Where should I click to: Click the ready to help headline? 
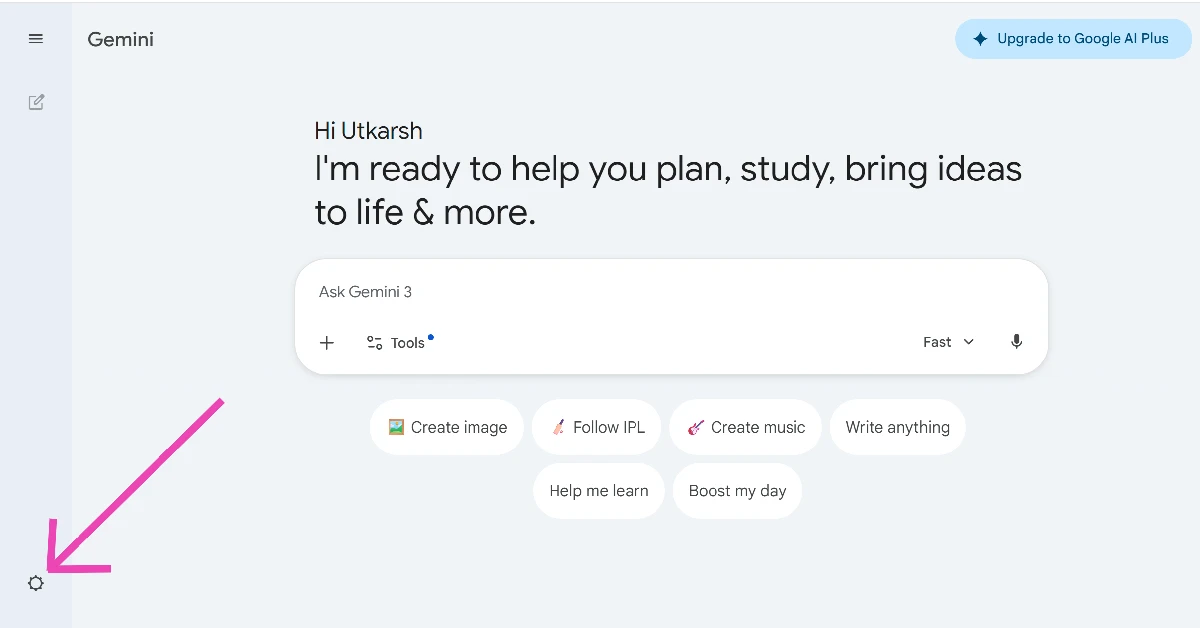point(667,190)
